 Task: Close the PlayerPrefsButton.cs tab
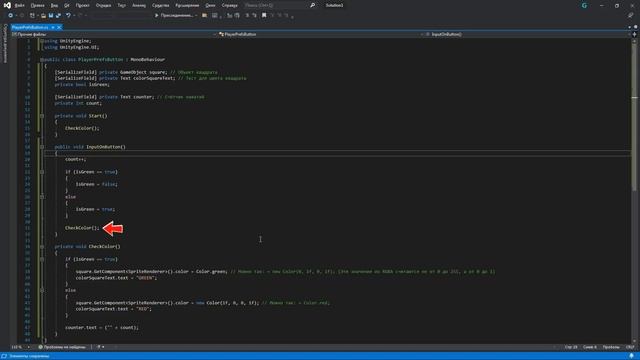click(x=59, y=27)
